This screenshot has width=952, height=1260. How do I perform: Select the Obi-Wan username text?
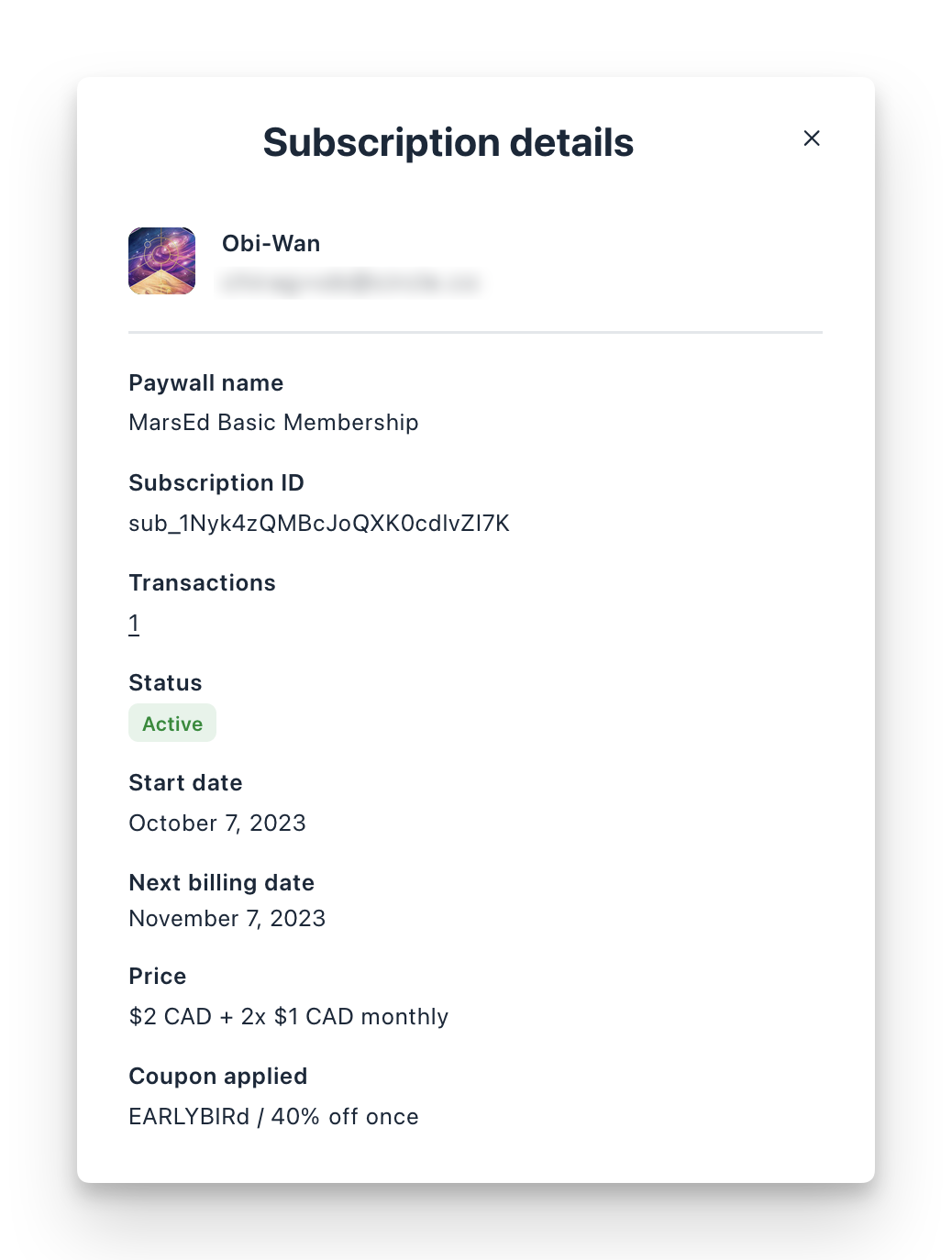[x=271, y=243]
